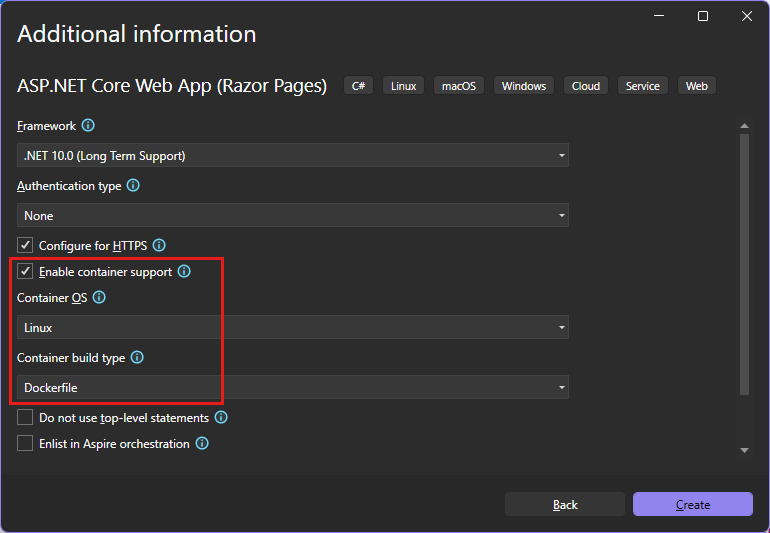Image resolution: width=770 pixels, height=533 pixels.
Task: Open the Container build type dropdown
Action: click(x=293, y=387)
